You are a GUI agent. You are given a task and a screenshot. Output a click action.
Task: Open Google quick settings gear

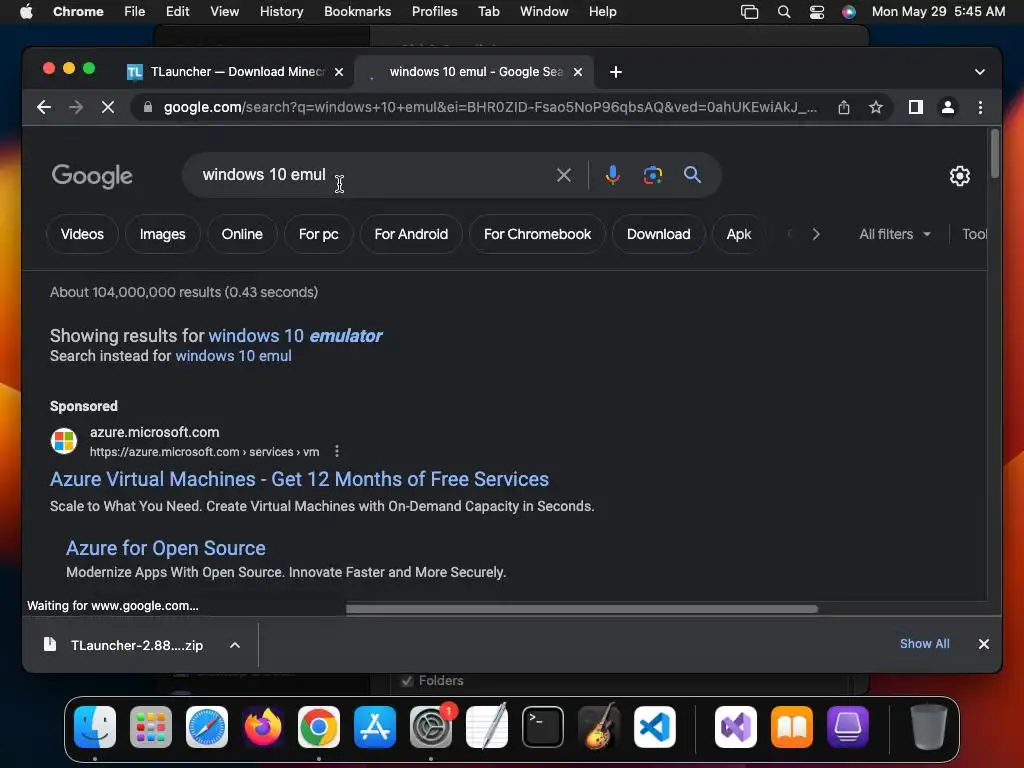pos(959,176)
